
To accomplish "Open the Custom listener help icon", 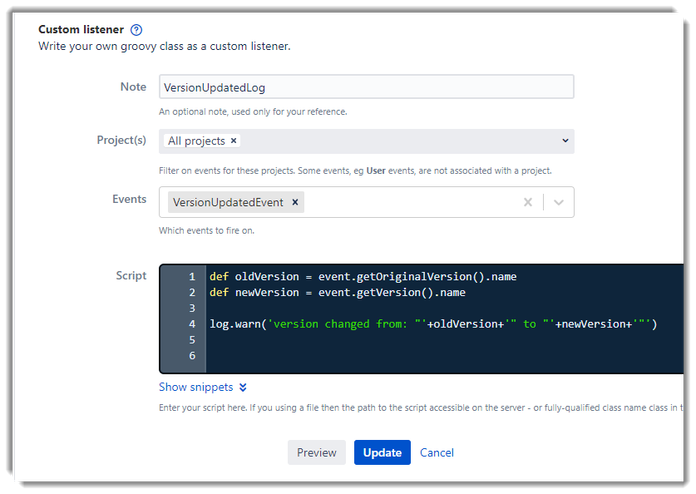I will pyautogui.click(x=136, y=30).
